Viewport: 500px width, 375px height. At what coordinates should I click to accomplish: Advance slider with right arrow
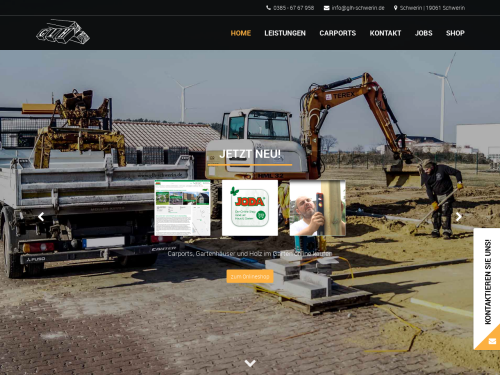tap(459, 217)
